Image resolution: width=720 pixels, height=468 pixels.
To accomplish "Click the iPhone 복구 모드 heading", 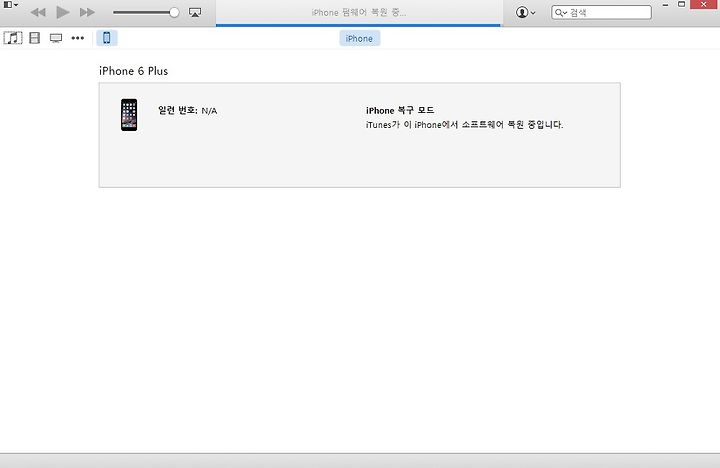I will tap(400, 110).
